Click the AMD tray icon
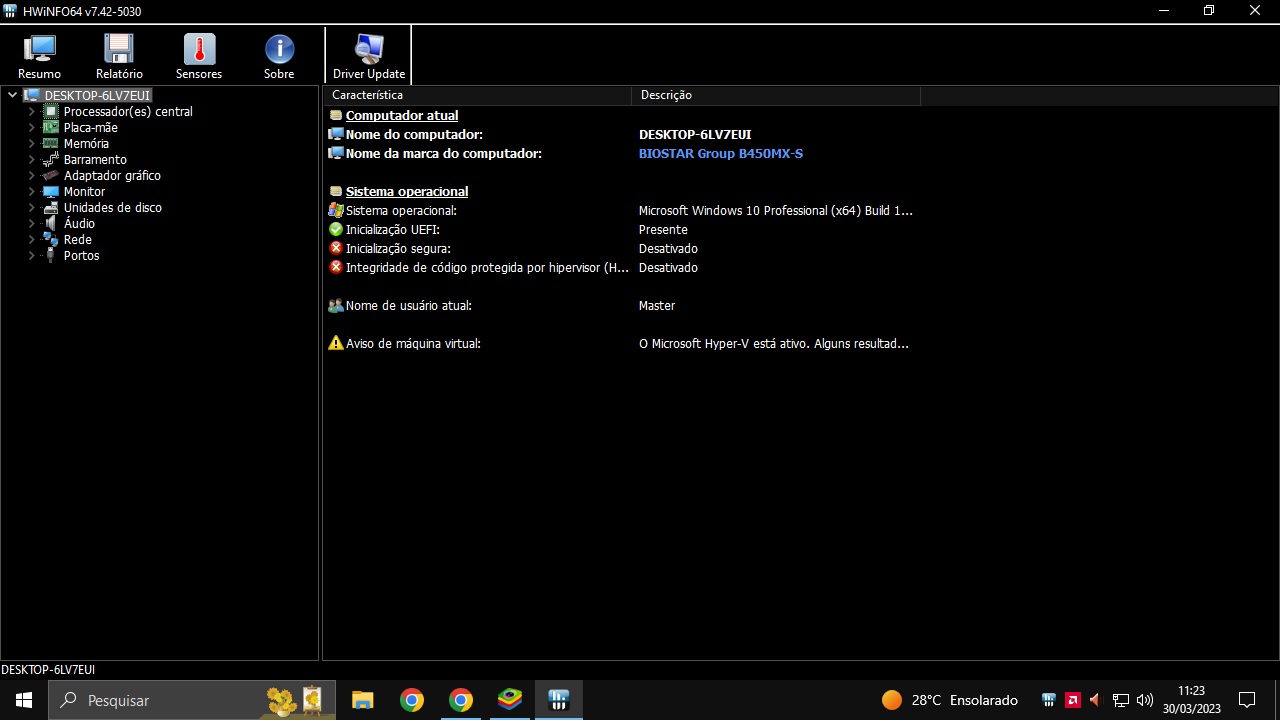Image resolution: width=1280 pixels, height=720 pixels. (1072, 700)
